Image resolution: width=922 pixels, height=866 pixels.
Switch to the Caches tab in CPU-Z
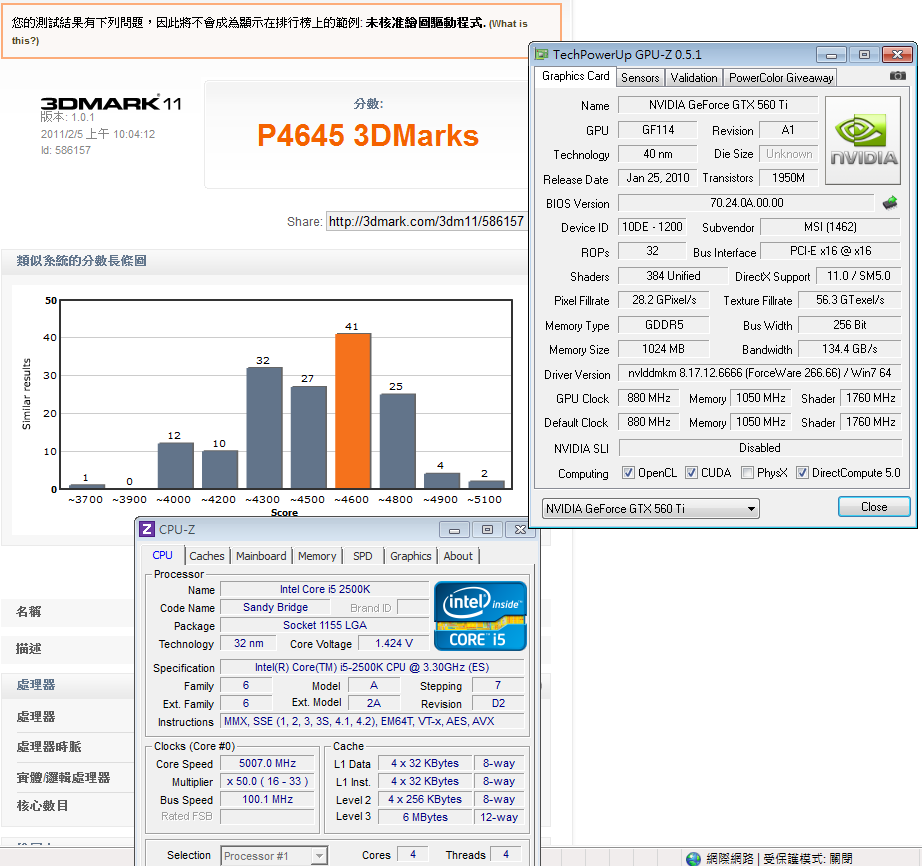click(206, 556)
